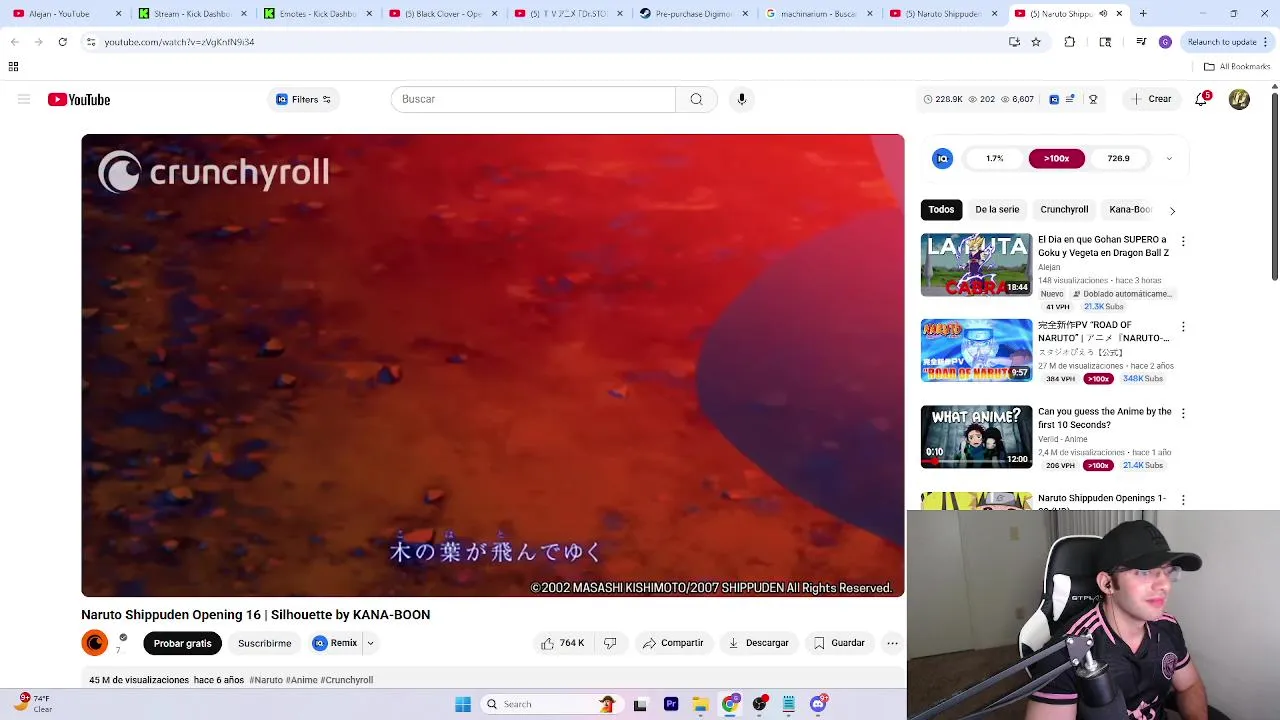Open options for the ROAD OF NARUTO video
Image resolution: width=1280 pixels, height=720 pixels.
coord(1183,327)
